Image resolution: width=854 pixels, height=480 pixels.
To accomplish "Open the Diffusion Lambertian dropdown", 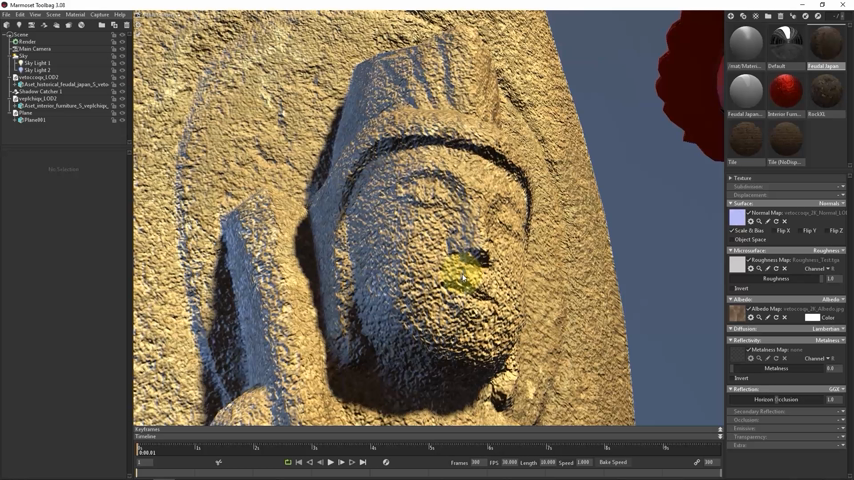I will (x=828, y=329).
